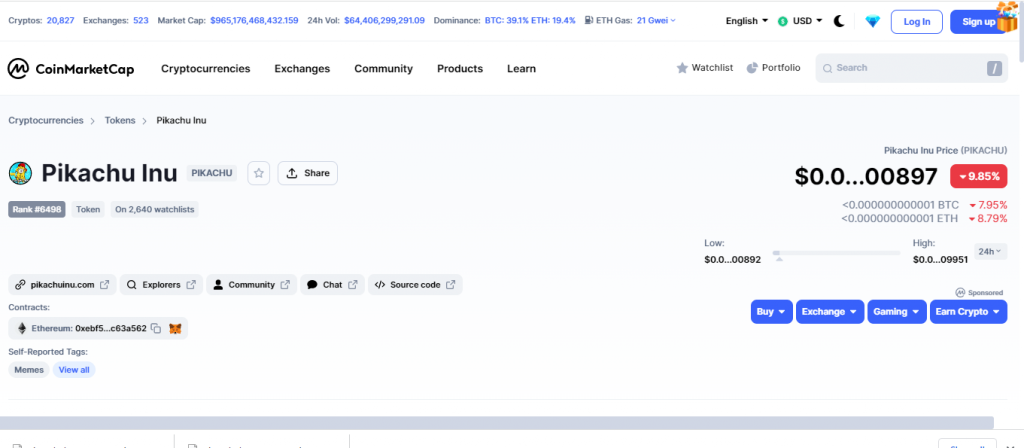Open the Learn menu
This screenshot has width=1024, height=448.
pos(521,69)
